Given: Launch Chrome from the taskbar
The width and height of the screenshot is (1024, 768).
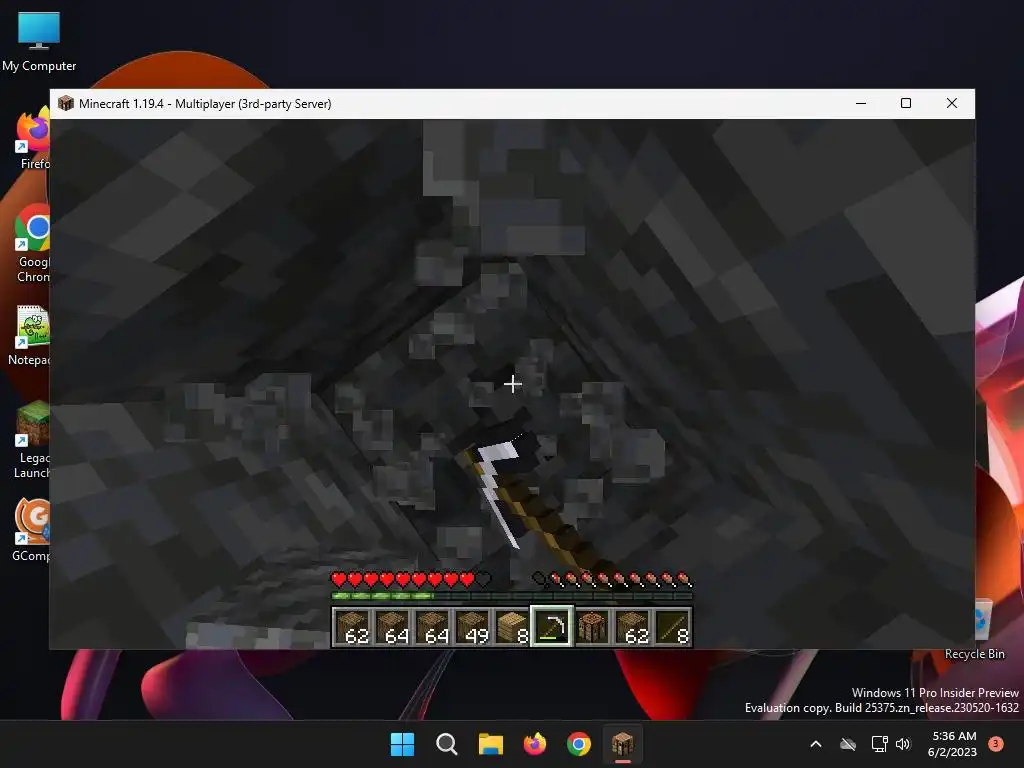Looking at the screenshot, I should 579,744.
